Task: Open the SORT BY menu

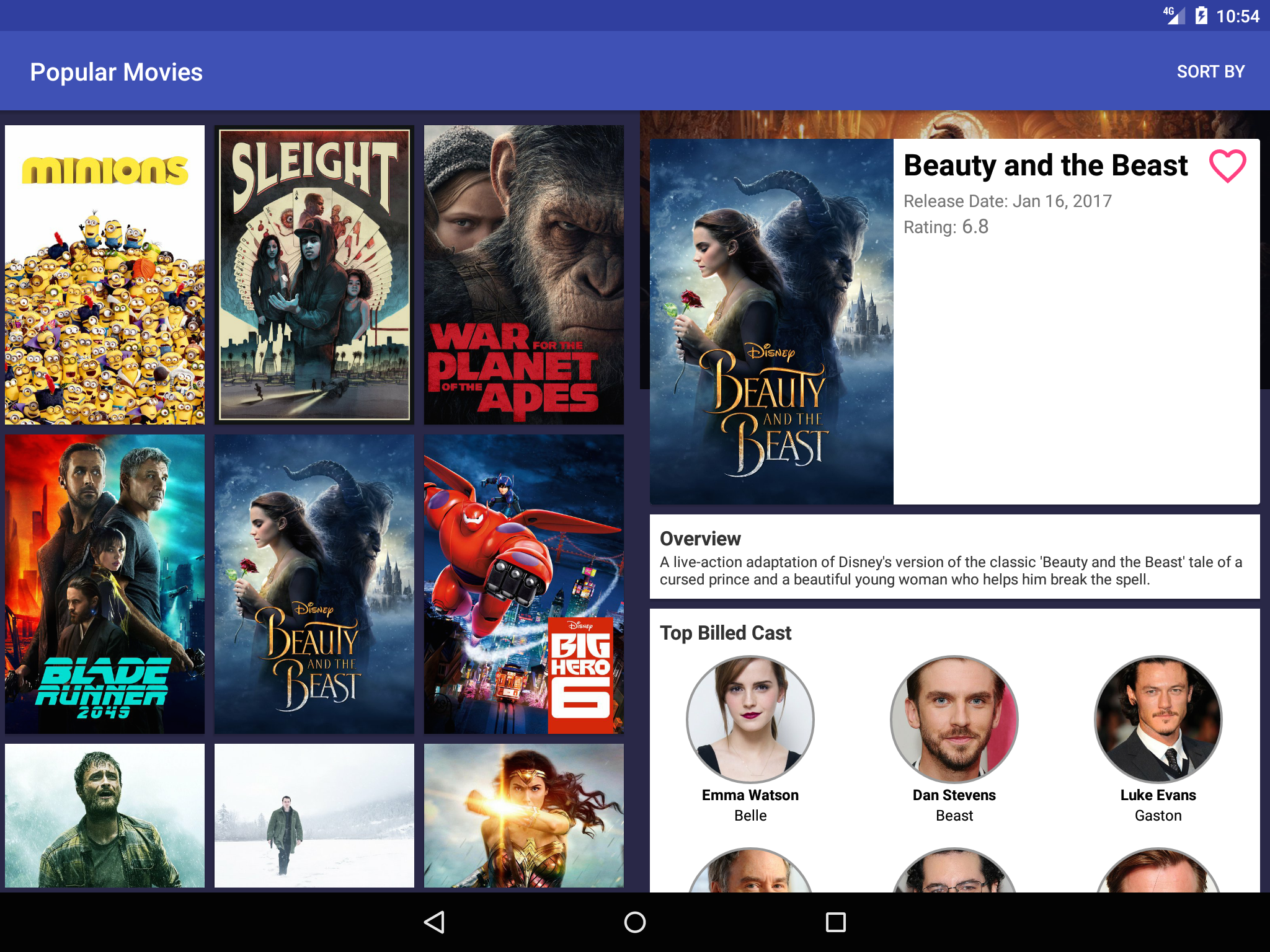Action: [x=1210, y=72]
